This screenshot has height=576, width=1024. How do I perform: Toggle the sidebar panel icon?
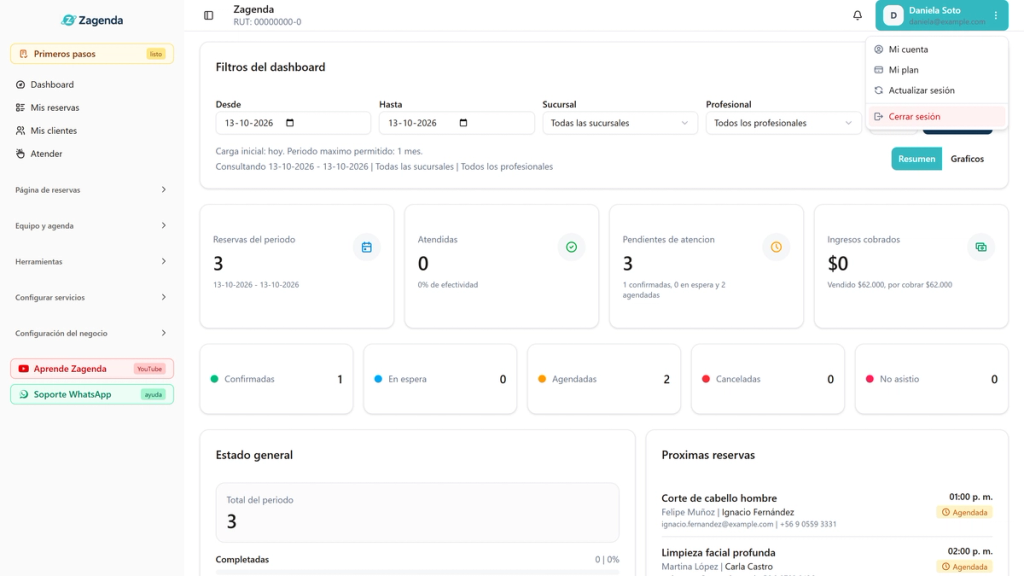point(208,15)
